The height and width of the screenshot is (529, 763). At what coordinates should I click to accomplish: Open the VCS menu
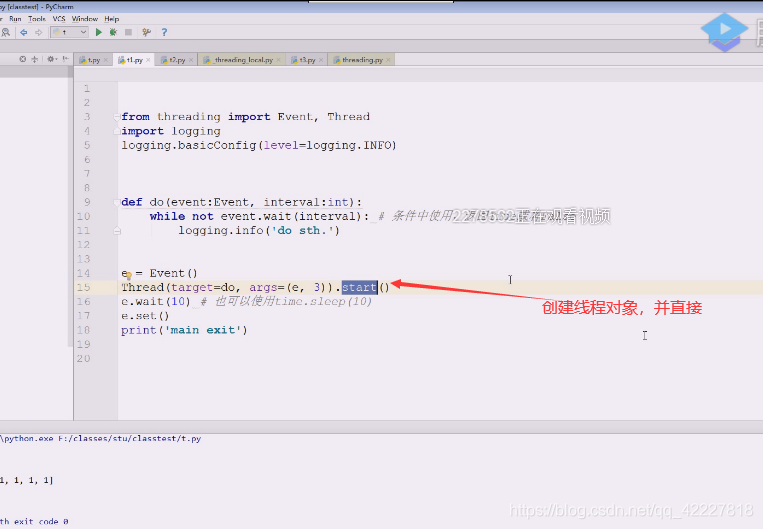59,19
